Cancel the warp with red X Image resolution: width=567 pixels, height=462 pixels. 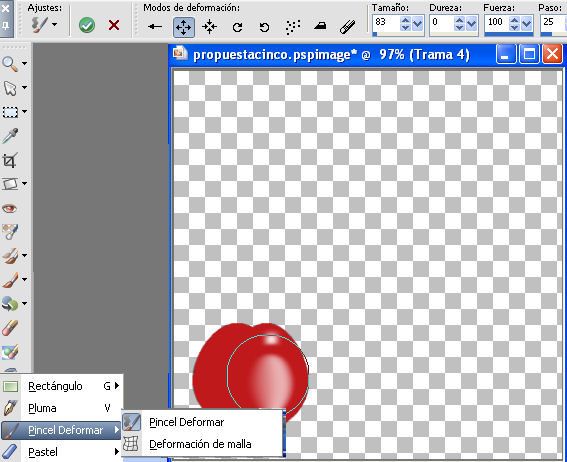[x=114, y=25]
